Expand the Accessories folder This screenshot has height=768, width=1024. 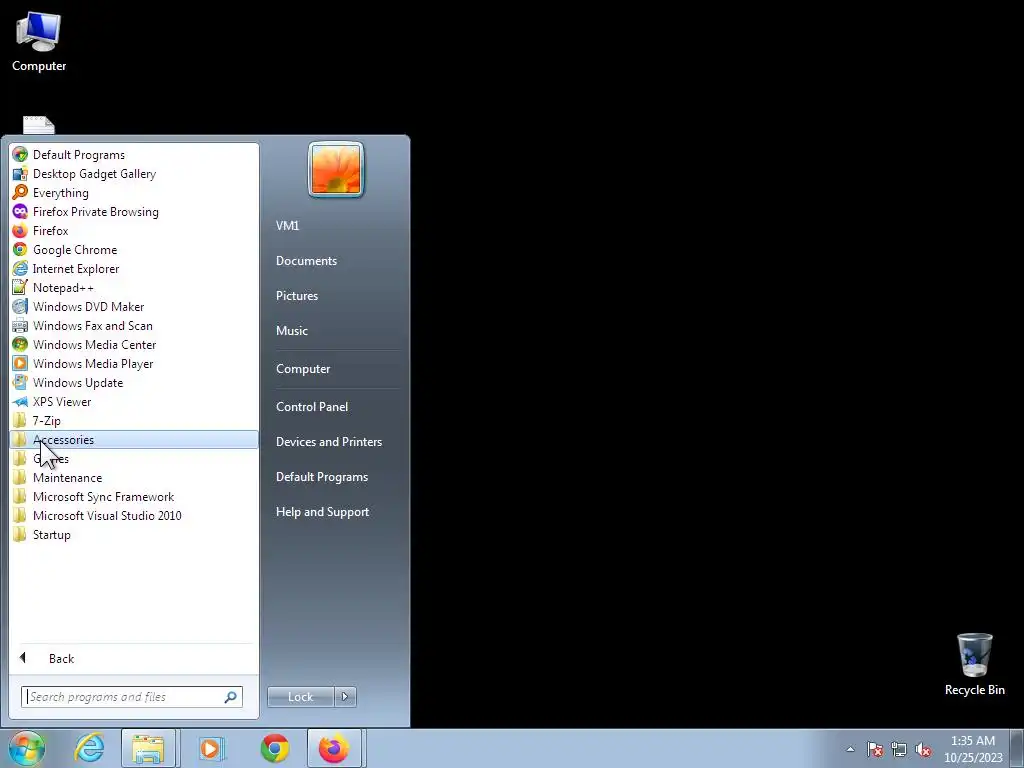click(x=134, y=440)
